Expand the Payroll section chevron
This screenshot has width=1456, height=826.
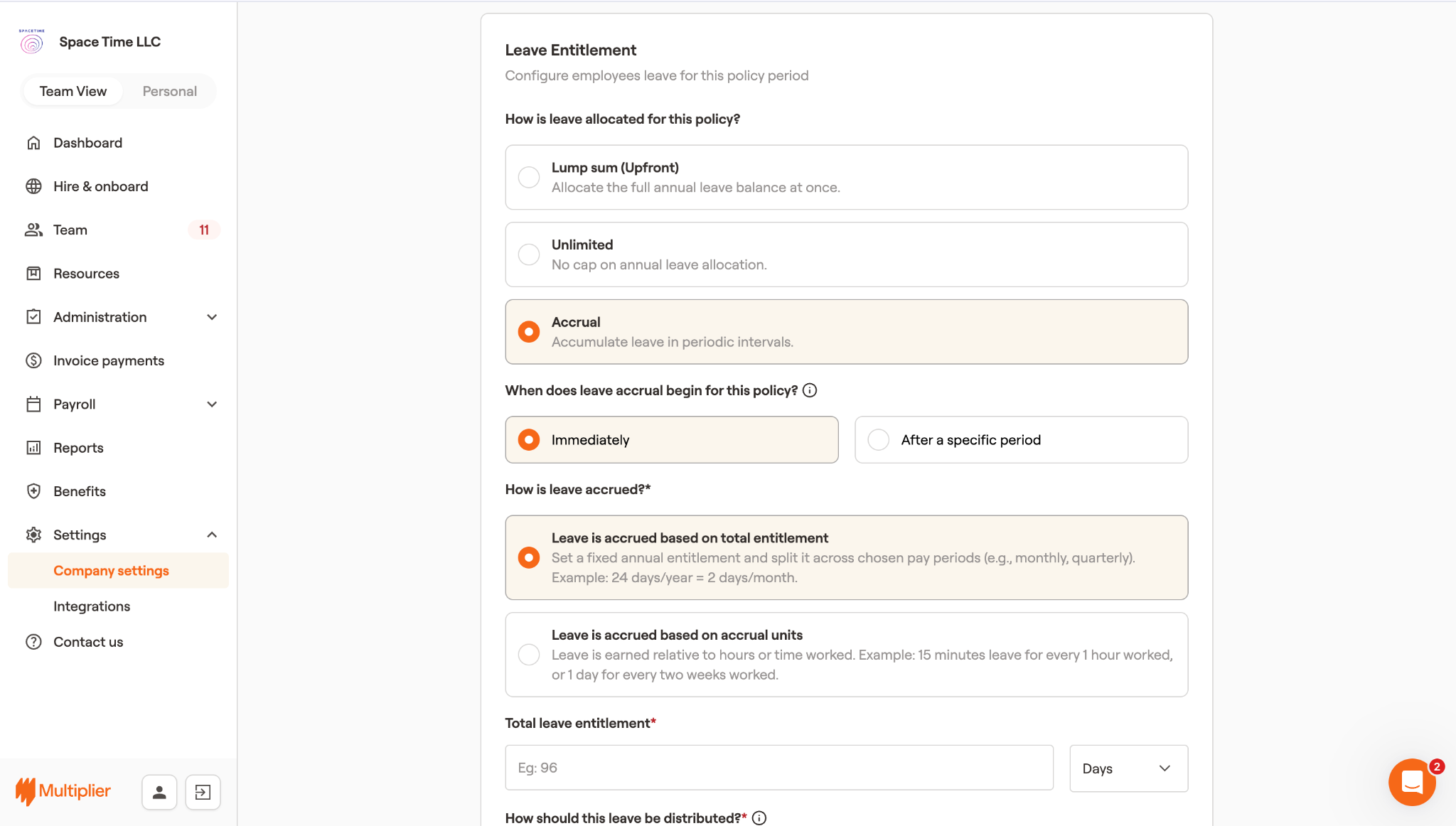(x=212, y=404)
